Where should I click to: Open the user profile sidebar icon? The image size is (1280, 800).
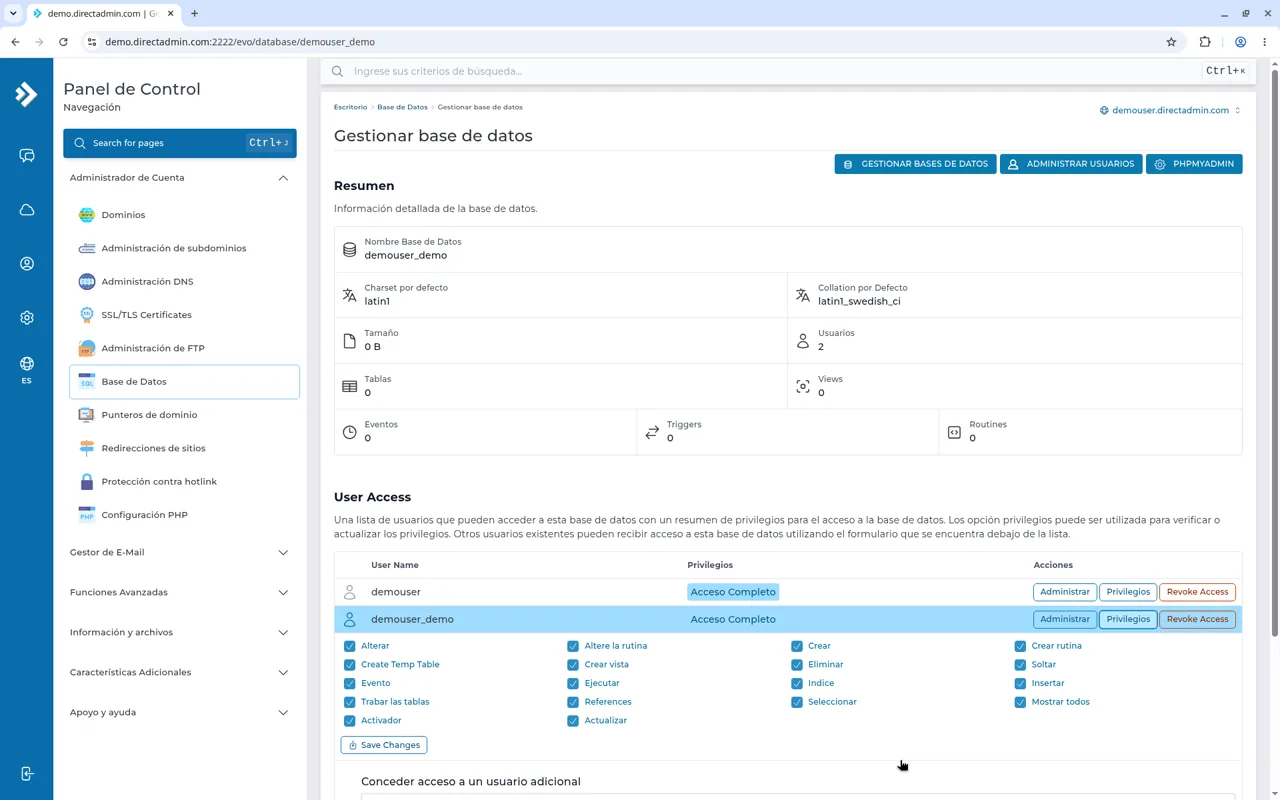pos(27,264)
